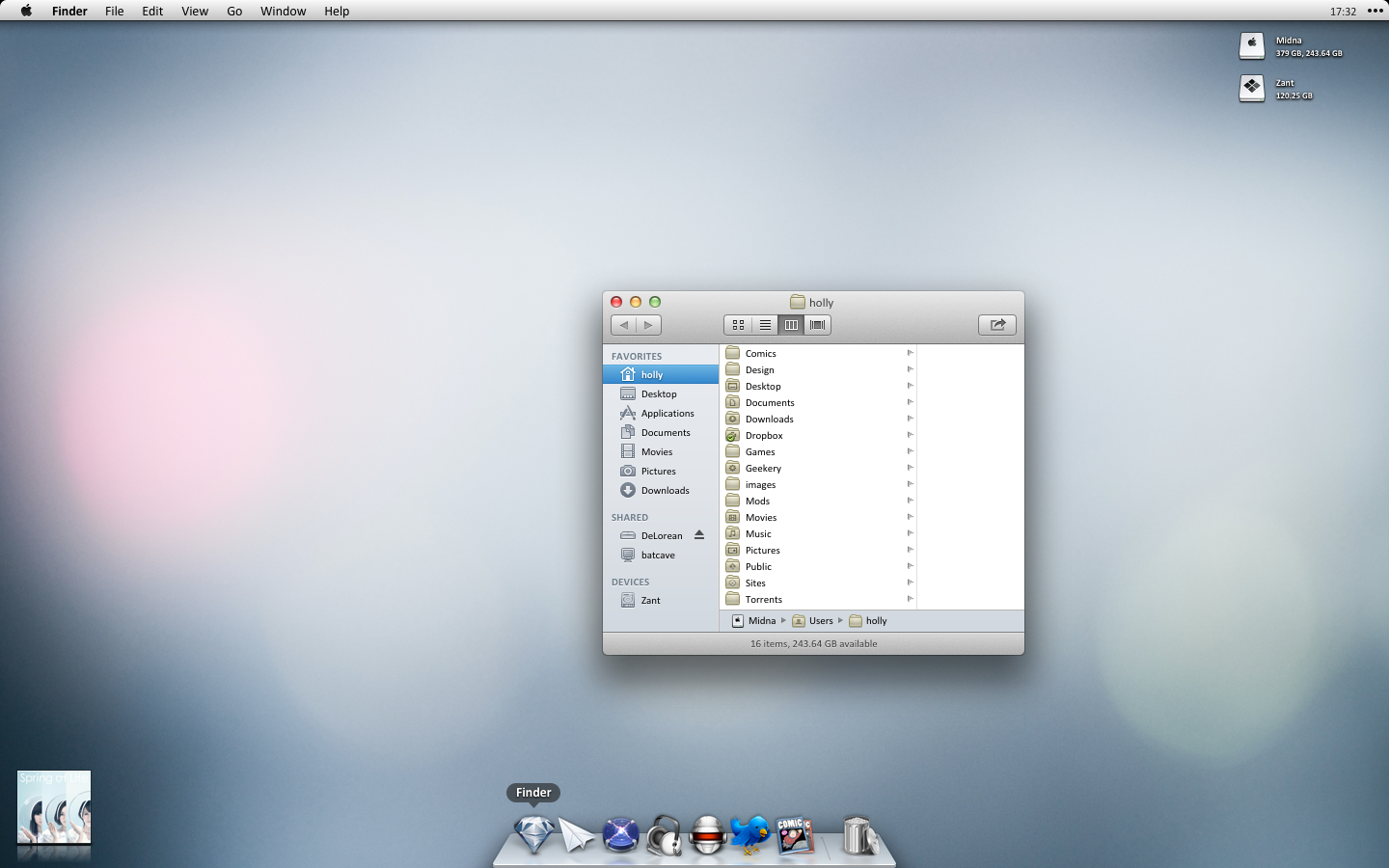The height and width of the screenshot is (868, 1389).
Task: Open the Finder menu
Action: (69, 11)
